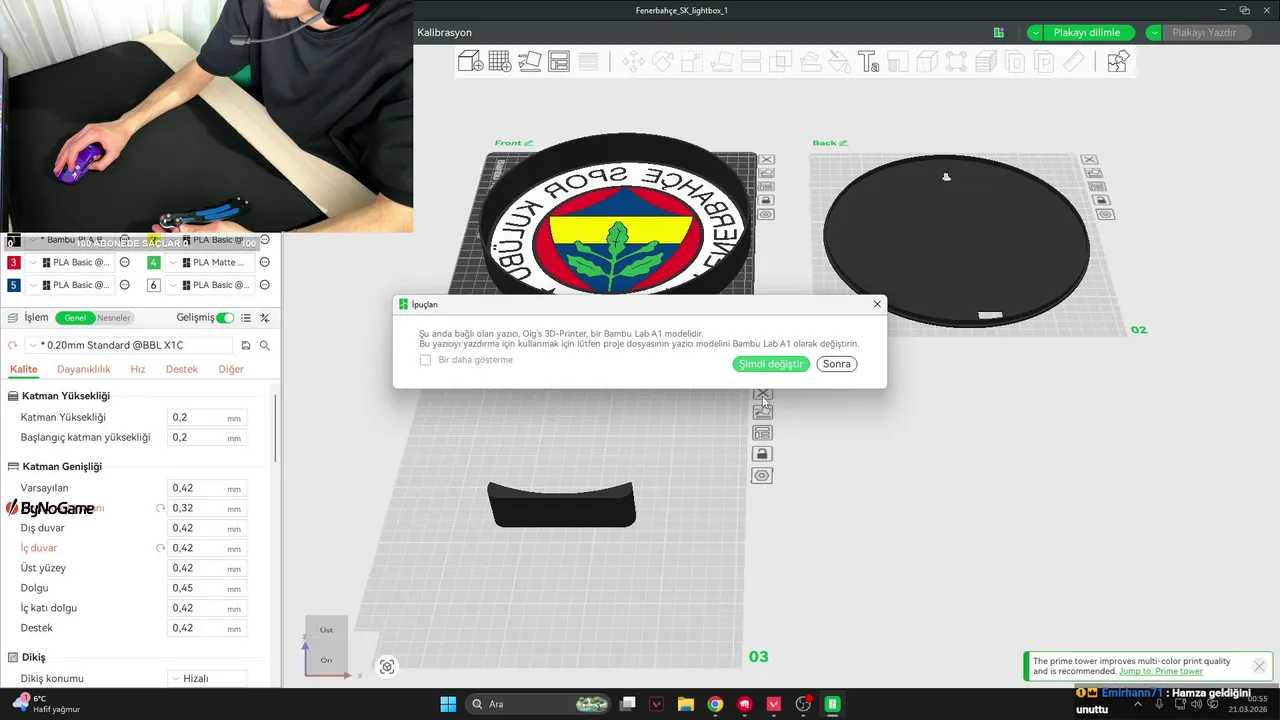Search process settings with the magnifier icon
The height and width of the screenshot is (720, 1280).
click(x=265, y=345)
